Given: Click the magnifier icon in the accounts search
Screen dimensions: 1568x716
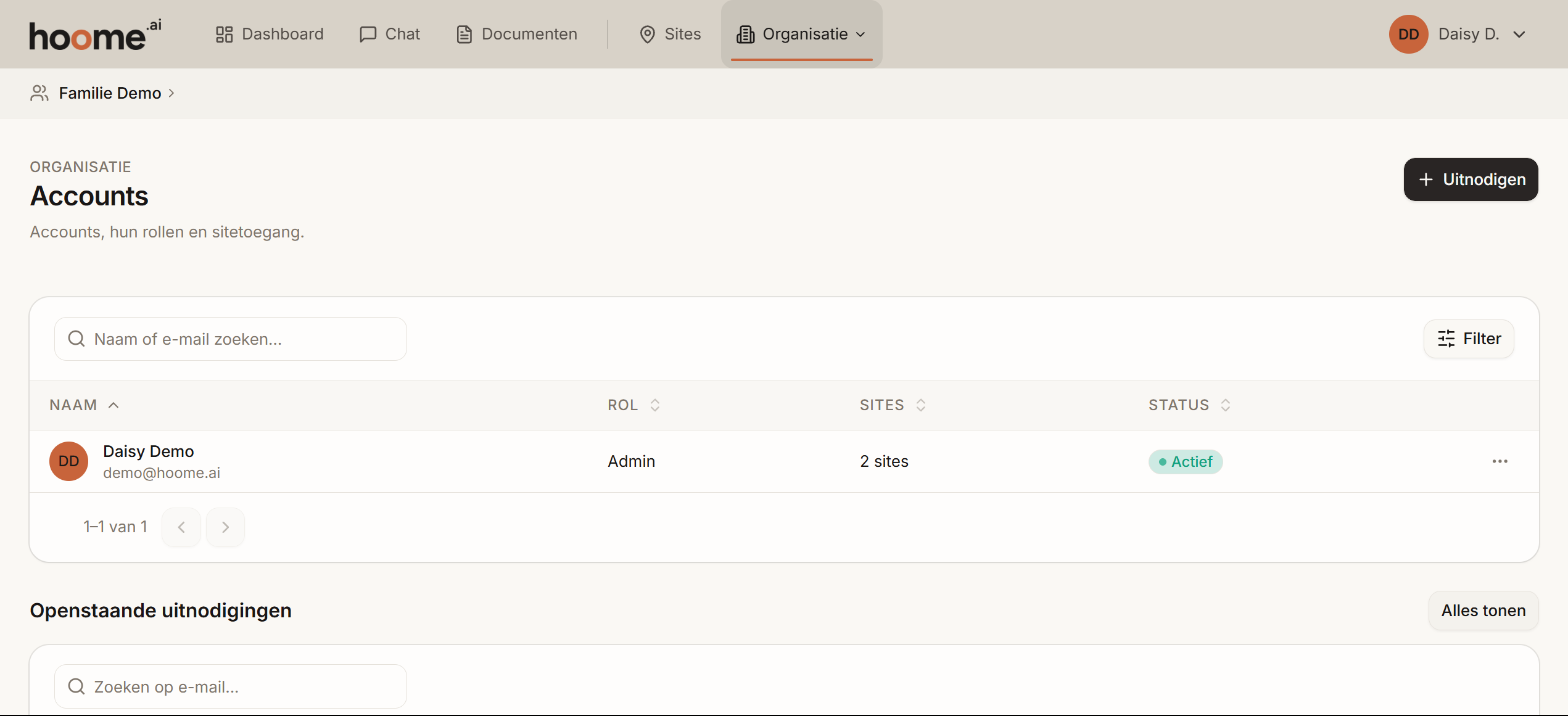Looking at the screenshot, I should (76, 339).
